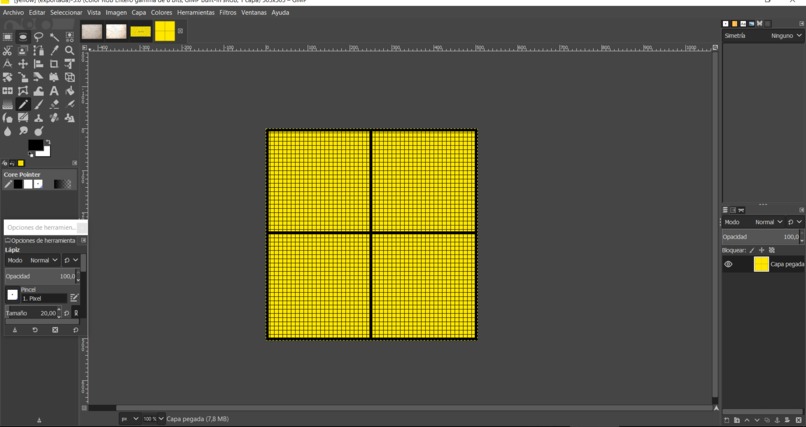The width and height of the screenshot is (806, 427).
Task: Open the Archivo menu
Action: tap(13, 12)
